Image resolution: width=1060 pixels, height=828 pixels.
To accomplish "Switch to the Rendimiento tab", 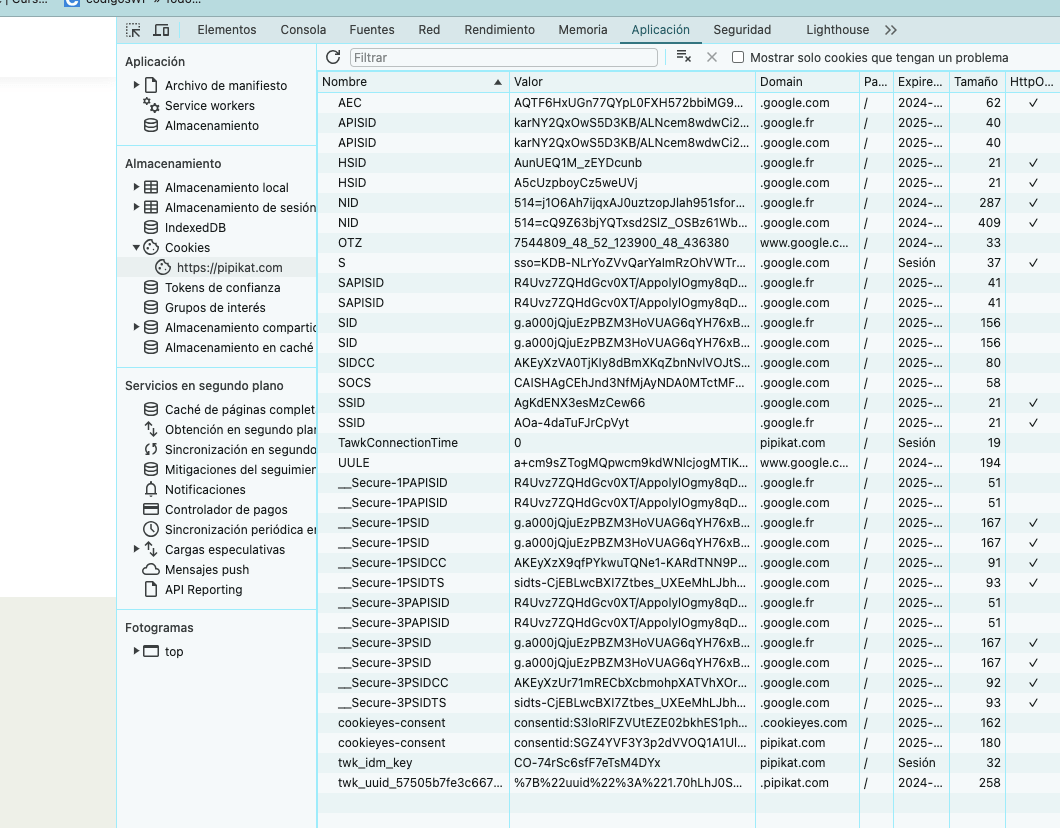I will click(x=500, y=30).
